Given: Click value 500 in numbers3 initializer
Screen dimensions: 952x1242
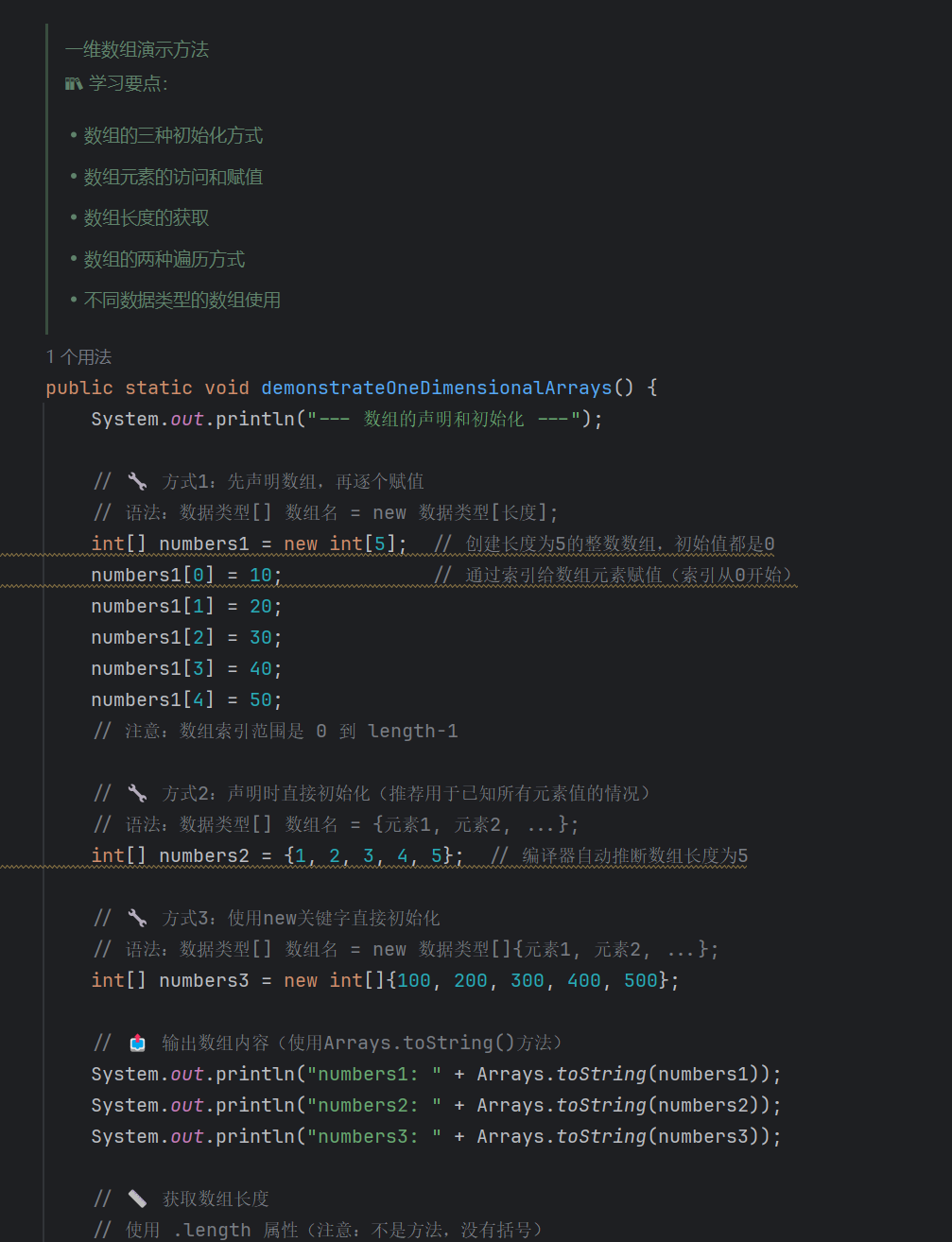Looking at the screenshot, I should [641, 980].
